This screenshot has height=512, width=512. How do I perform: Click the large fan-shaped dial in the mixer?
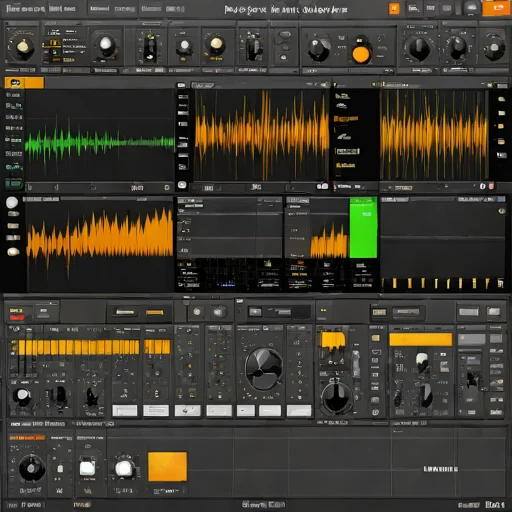(x=263, y=369)
